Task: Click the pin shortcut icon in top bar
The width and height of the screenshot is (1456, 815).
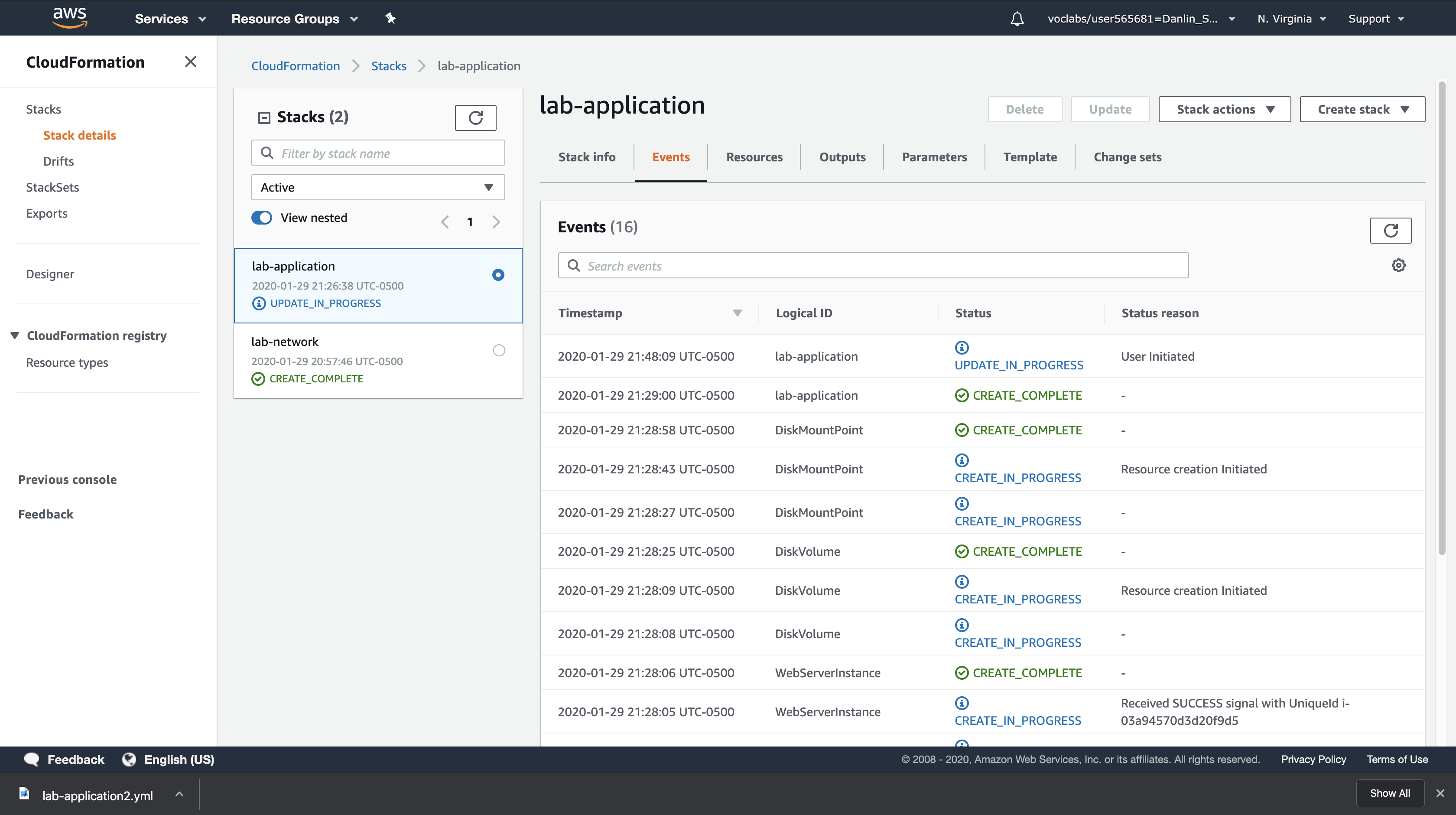Action: [x=390, y=18]
